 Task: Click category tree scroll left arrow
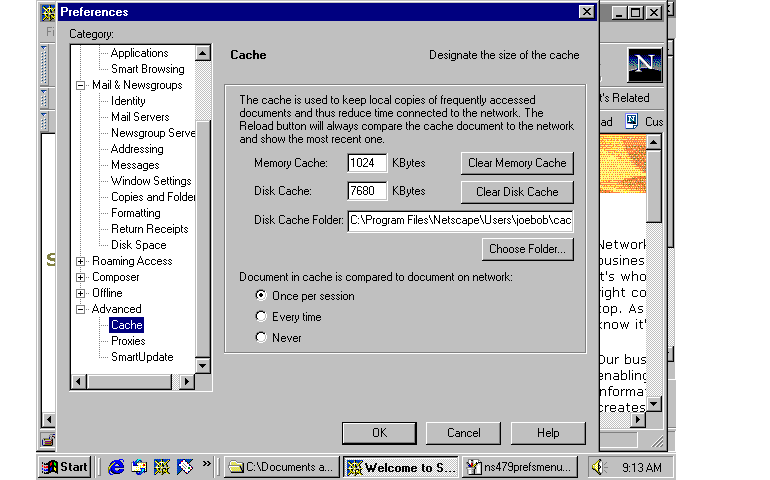click(79, 381)
